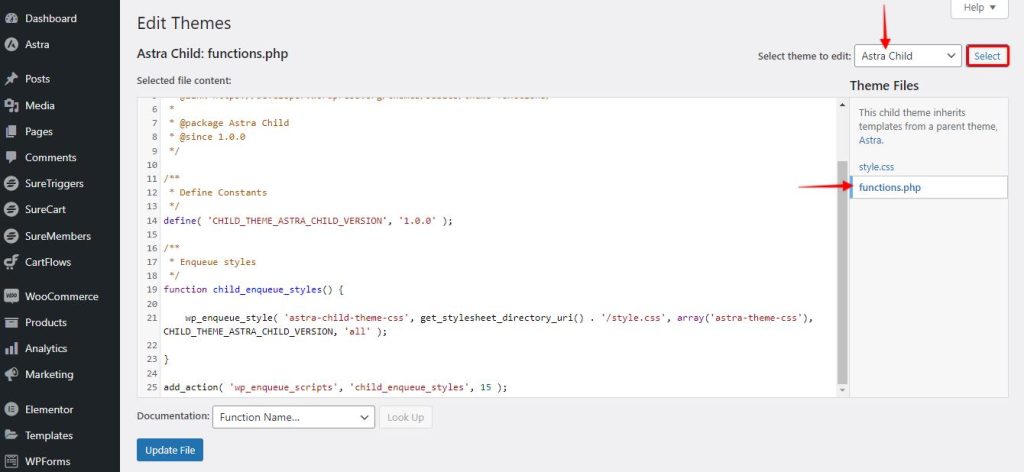Click the Look Up button
This screenshot has height=472, width=1024.
coord(406,417)
